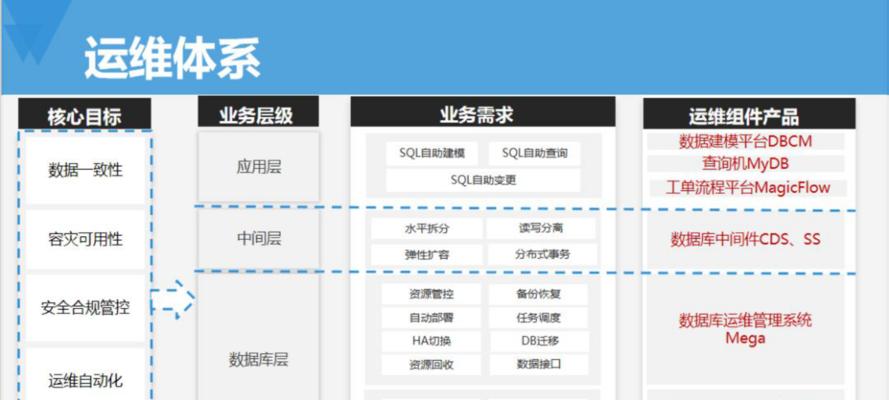Screen dimensions: 889x400
Task: Click the 应用层 level box
Action: tap(259, 167)
